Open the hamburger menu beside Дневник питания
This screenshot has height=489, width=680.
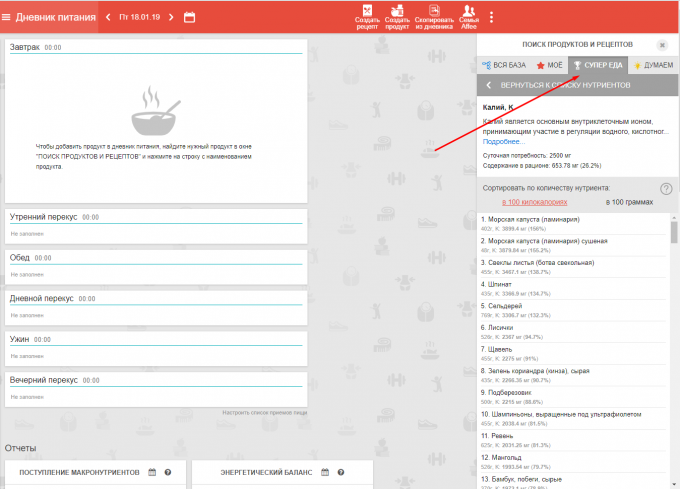8,18
